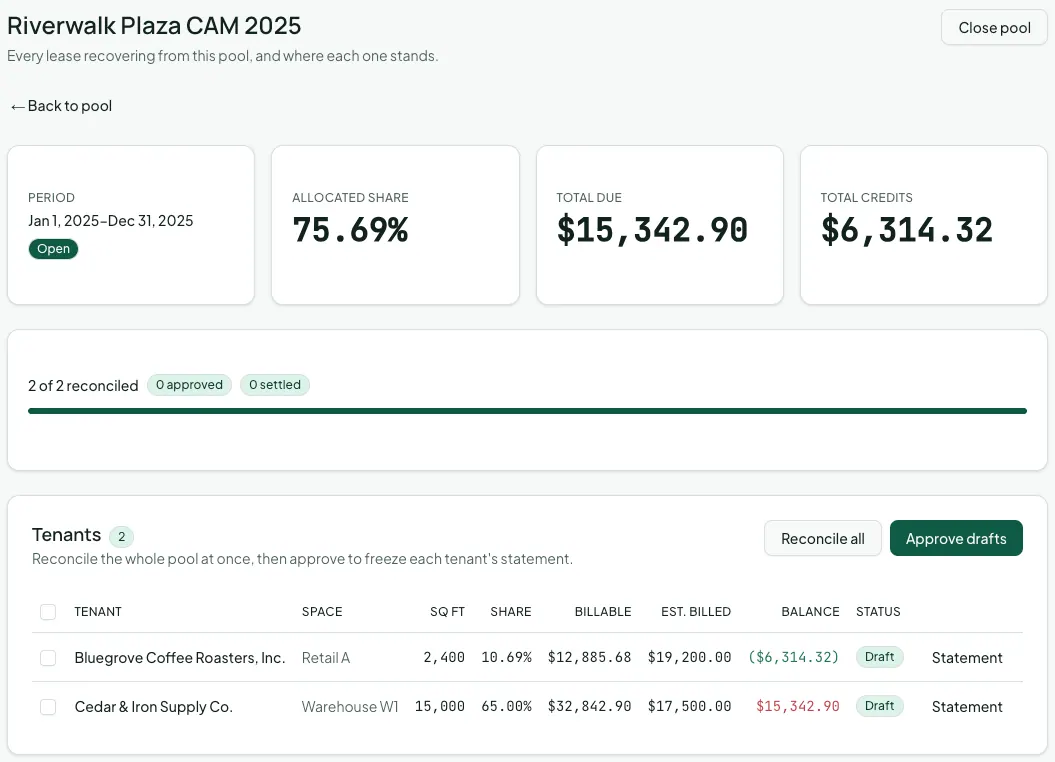The height and width of the screenshot is (762, 1055).
Task: Click the BALANCE column header
Action: pos(810,611)
